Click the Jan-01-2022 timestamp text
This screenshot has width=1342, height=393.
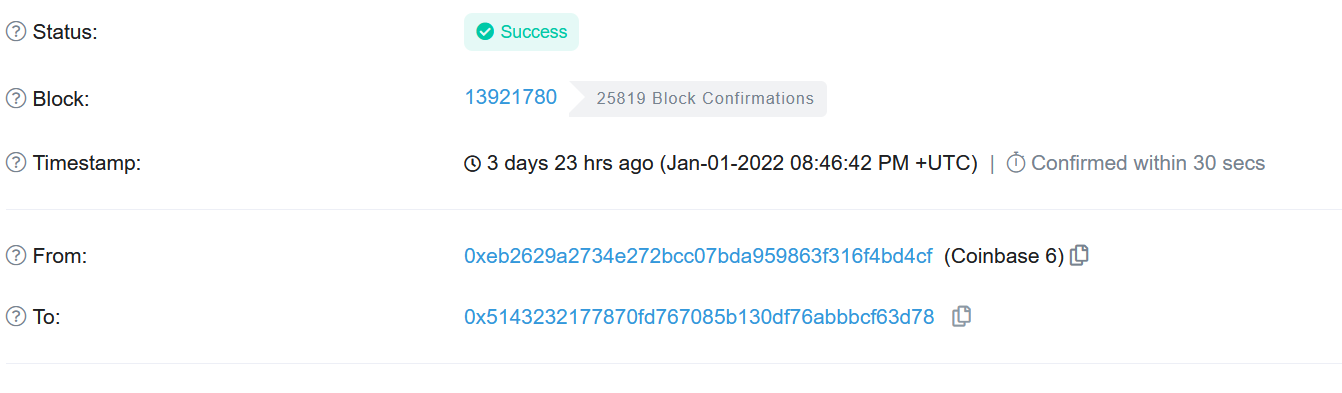pyautogui.click(x=819, y=163)
